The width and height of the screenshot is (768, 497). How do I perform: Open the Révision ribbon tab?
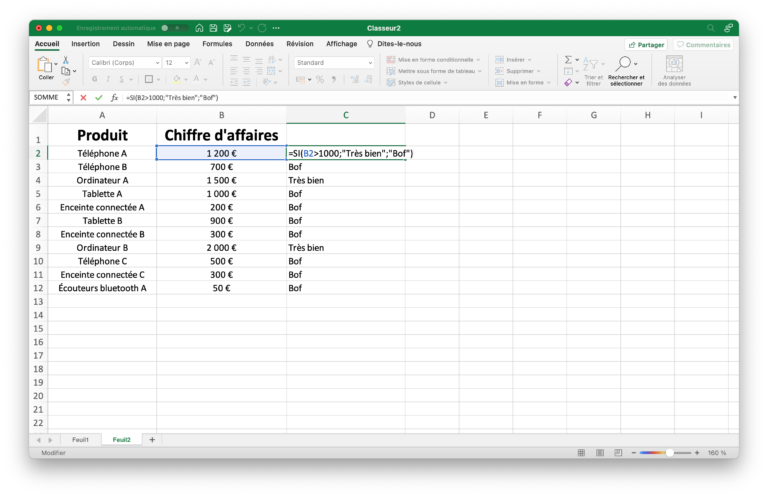300,44
